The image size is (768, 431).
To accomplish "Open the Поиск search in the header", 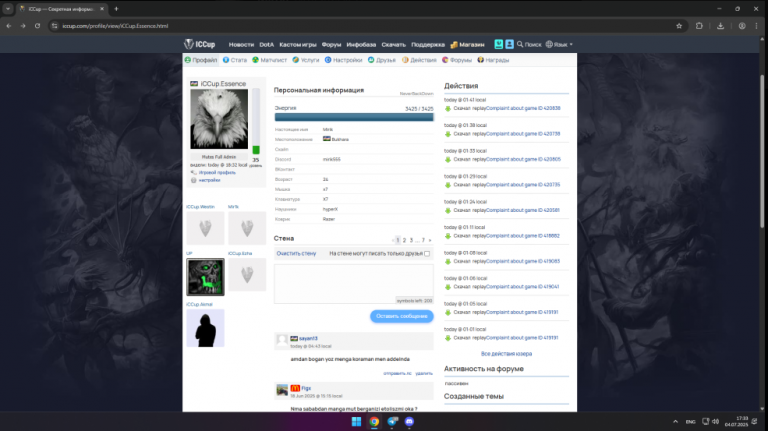I will [x=529, y=45].
